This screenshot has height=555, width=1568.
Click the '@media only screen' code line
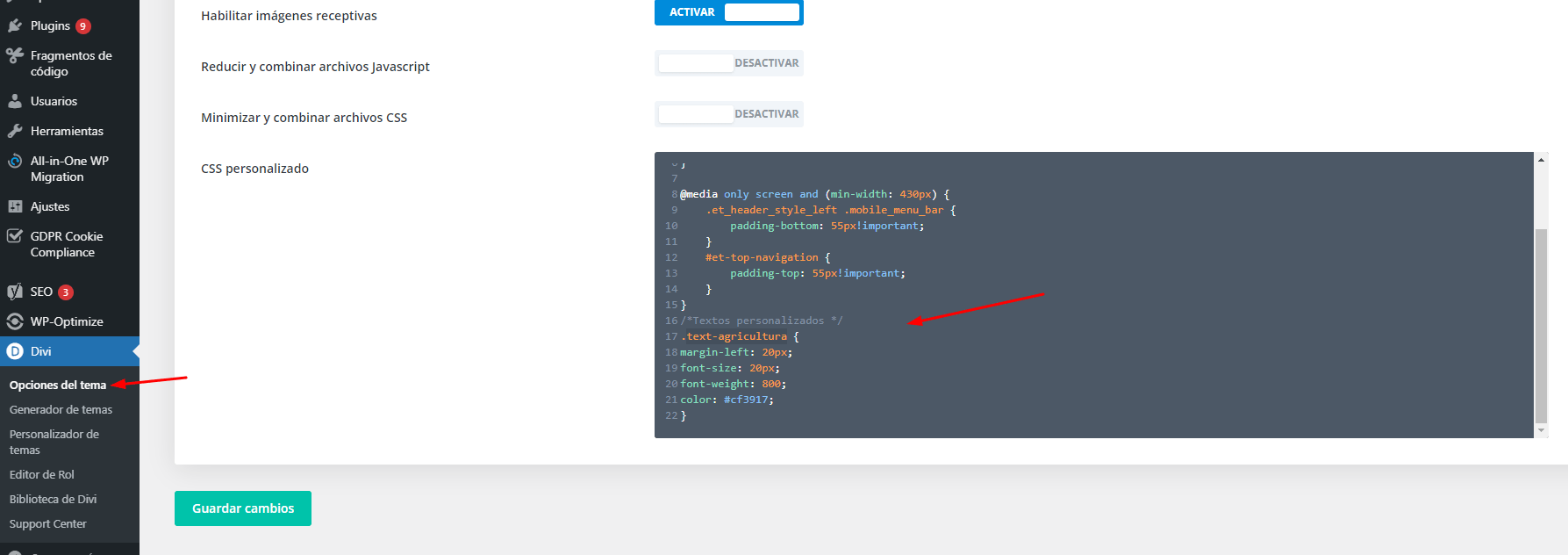click(x=815, y=194)
